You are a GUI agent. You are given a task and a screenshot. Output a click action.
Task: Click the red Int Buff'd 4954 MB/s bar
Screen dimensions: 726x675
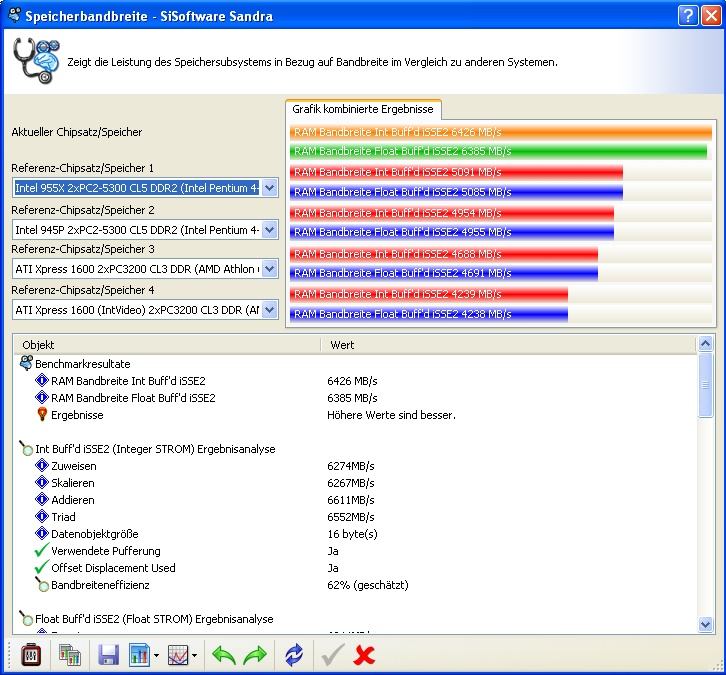451,213
